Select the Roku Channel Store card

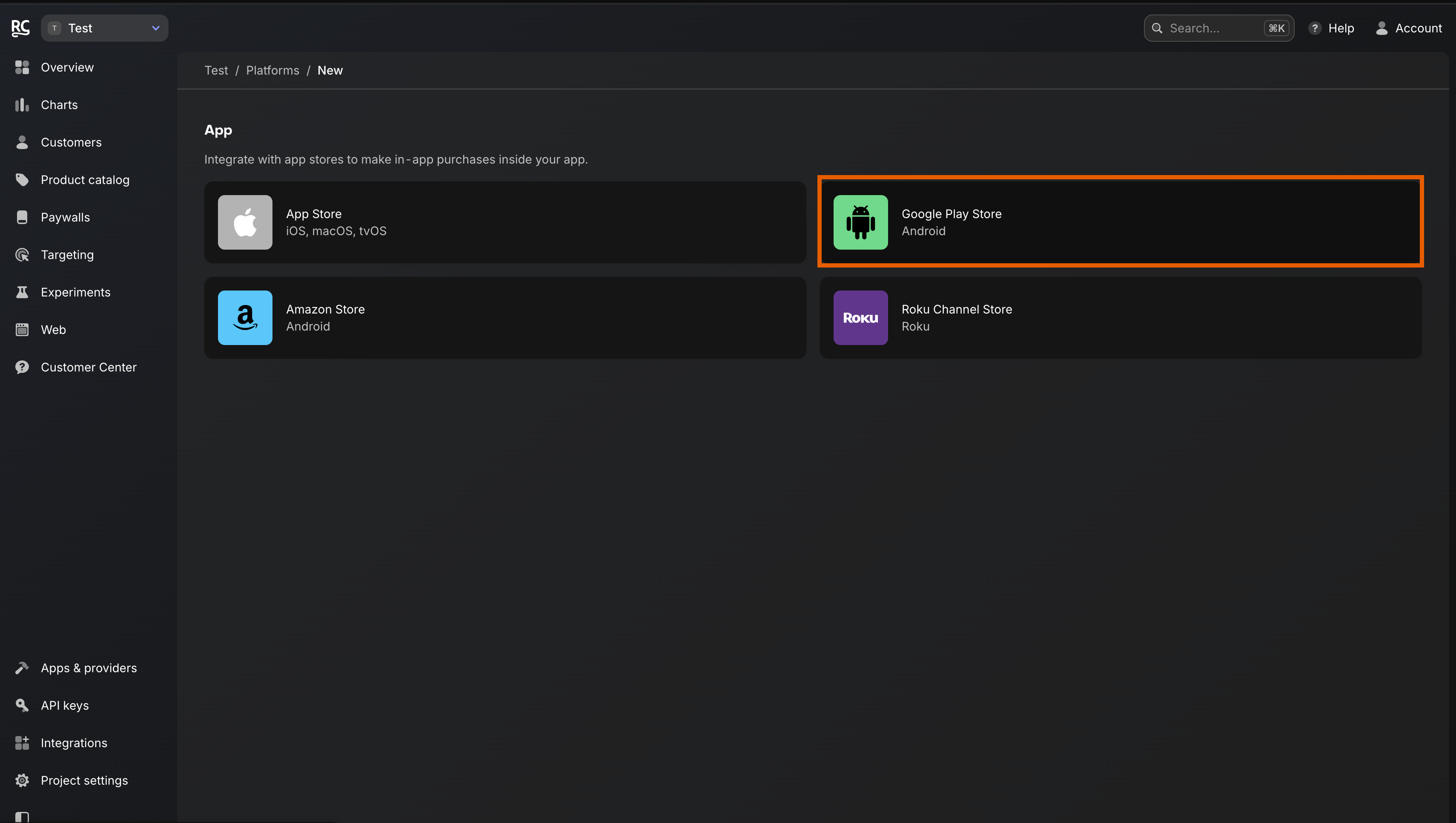point(1120,318)
